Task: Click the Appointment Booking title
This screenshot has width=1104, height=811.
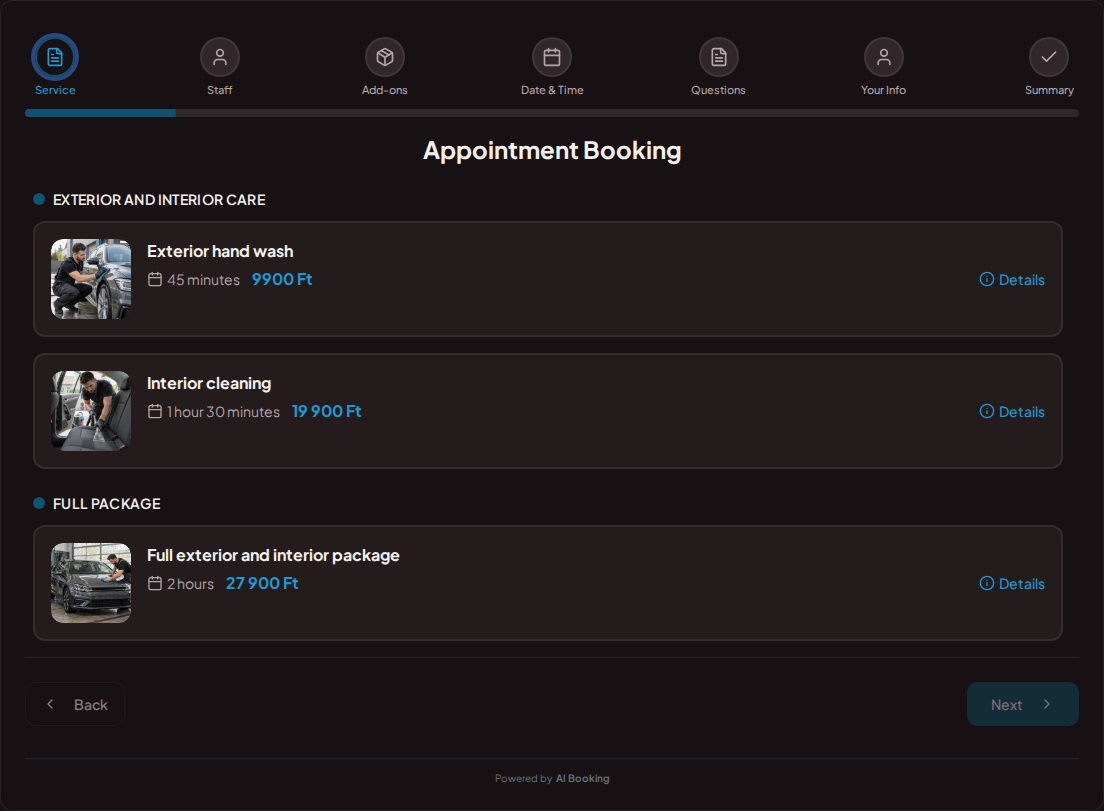Action: 552,151
